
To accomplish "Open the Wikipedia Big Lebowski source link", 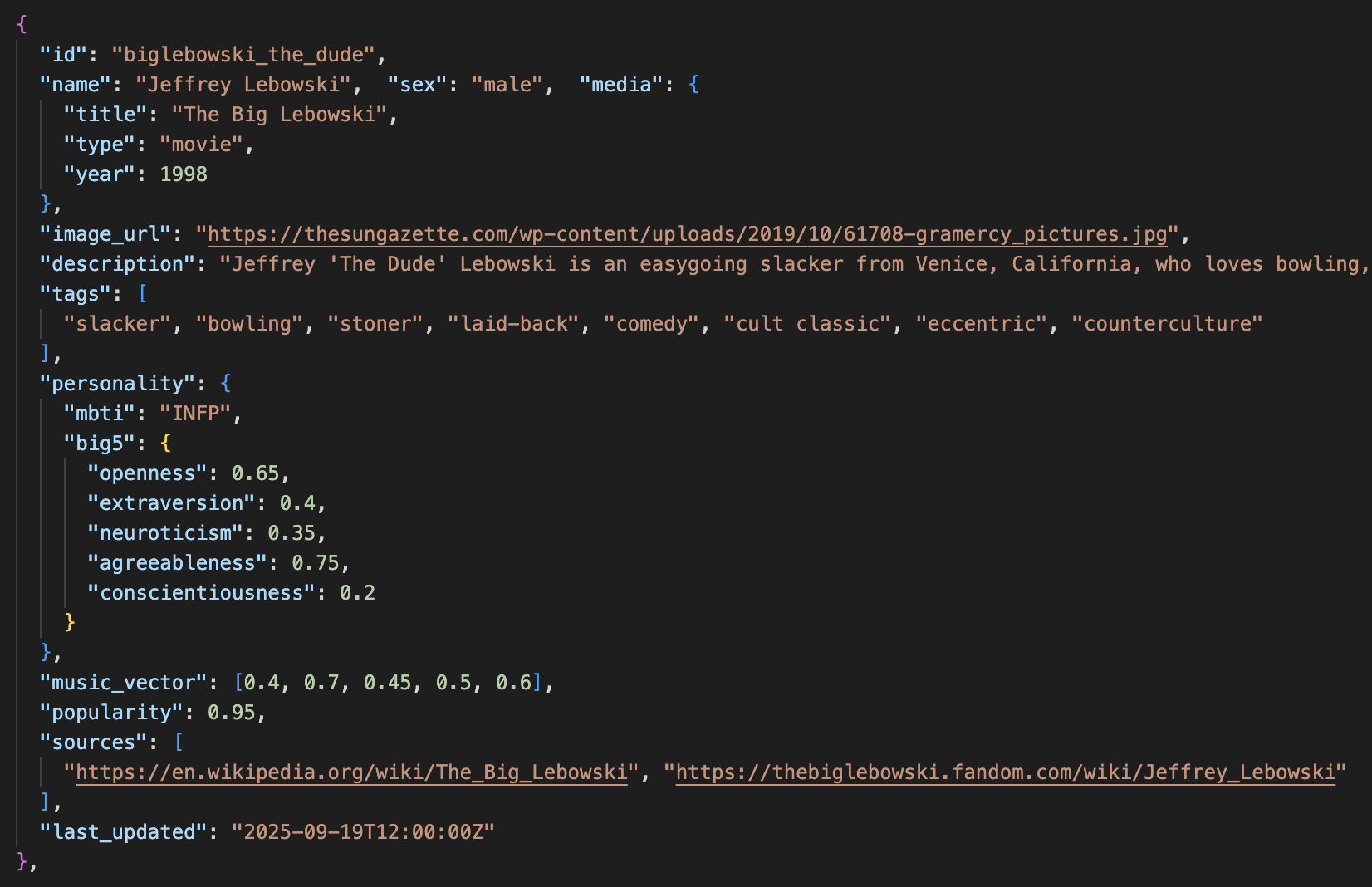I will point(351,772).
